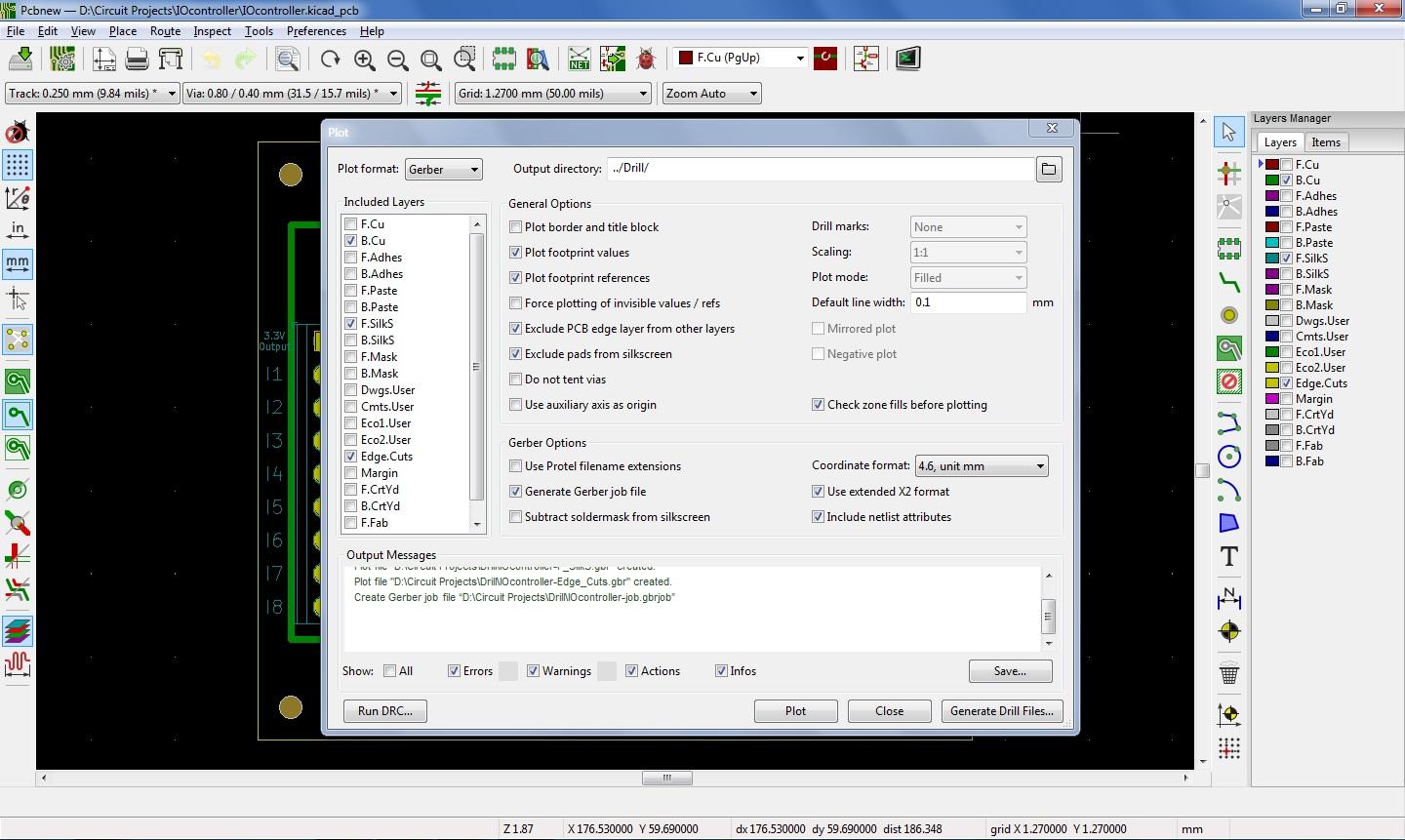Viewport: 1405px width, 840px height.
Task: Switch units to inches icon
Action: pyautogui.click(x=18, y=230)
